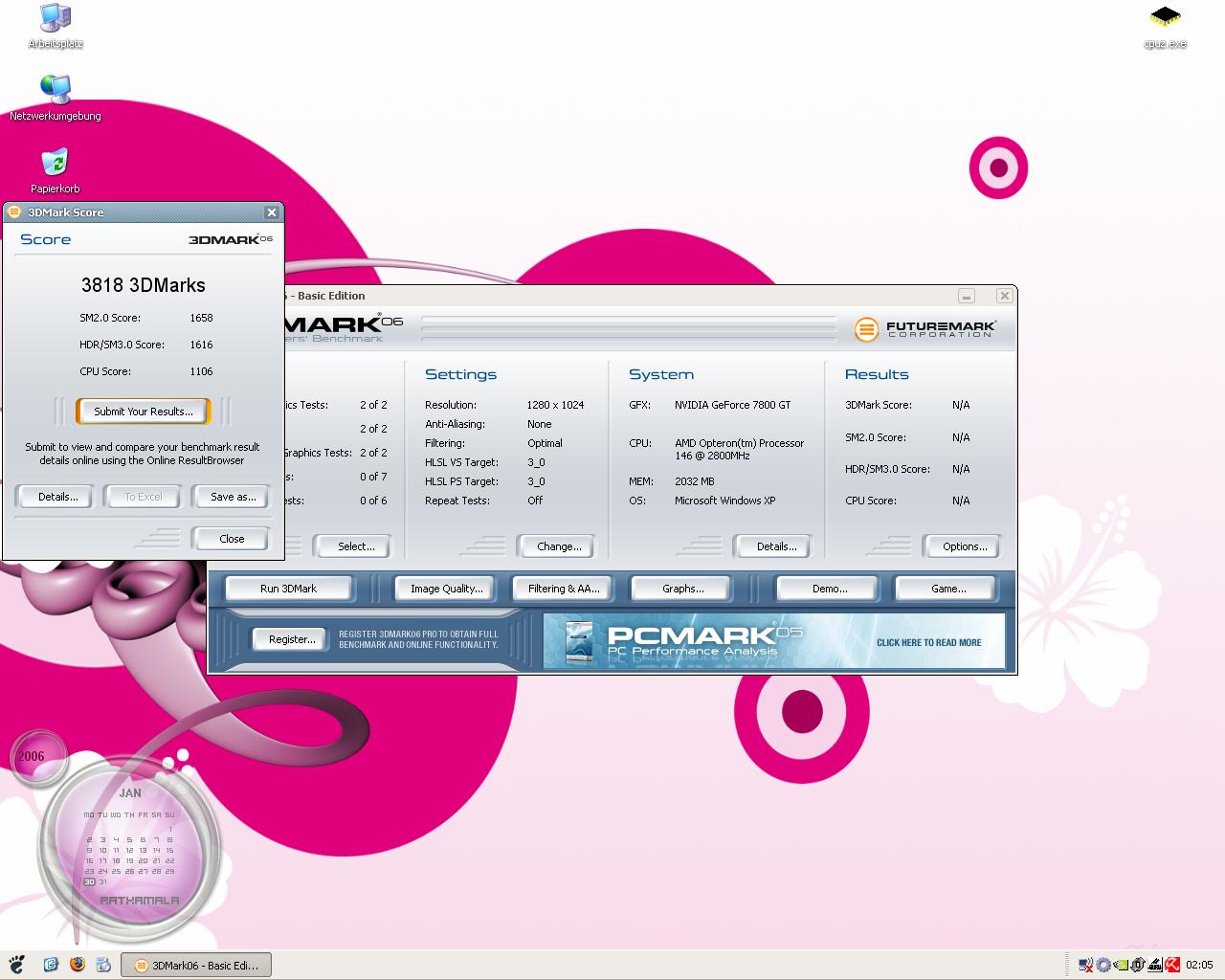Click the 3818 3DMarks score text
1225x980 pixels.
tap(144, 284)
